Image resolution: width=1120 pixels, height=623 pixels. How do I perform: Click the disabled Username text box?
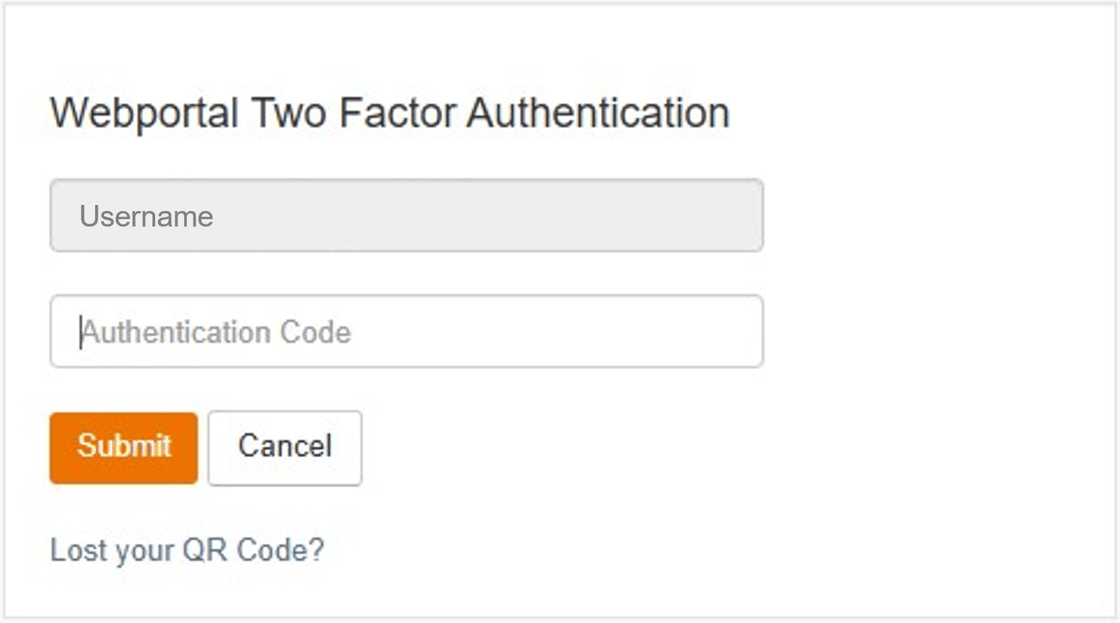coord(406,216)
